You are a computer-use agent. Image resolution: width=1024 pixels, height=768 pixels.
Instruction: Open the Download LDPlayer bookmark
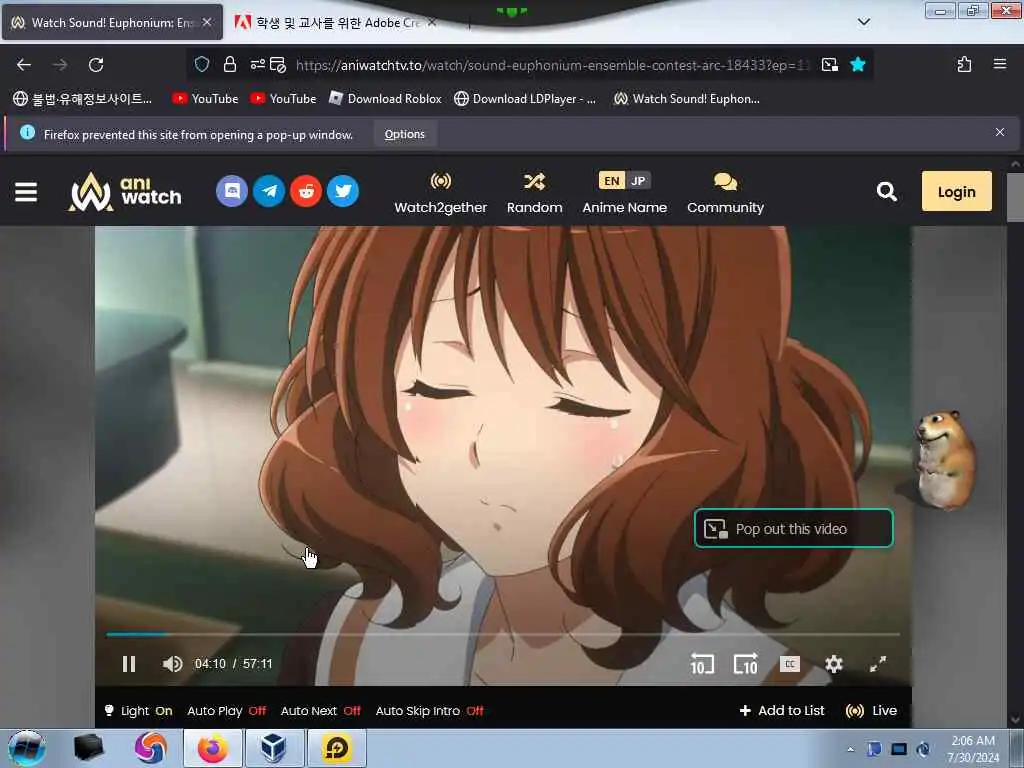525,99
